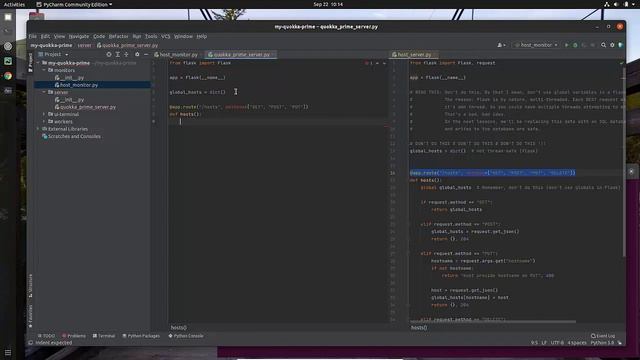Change the UTF-8 file encoding in status bar
The height and width of the screenshot is (360, 640).
point(557,343)
